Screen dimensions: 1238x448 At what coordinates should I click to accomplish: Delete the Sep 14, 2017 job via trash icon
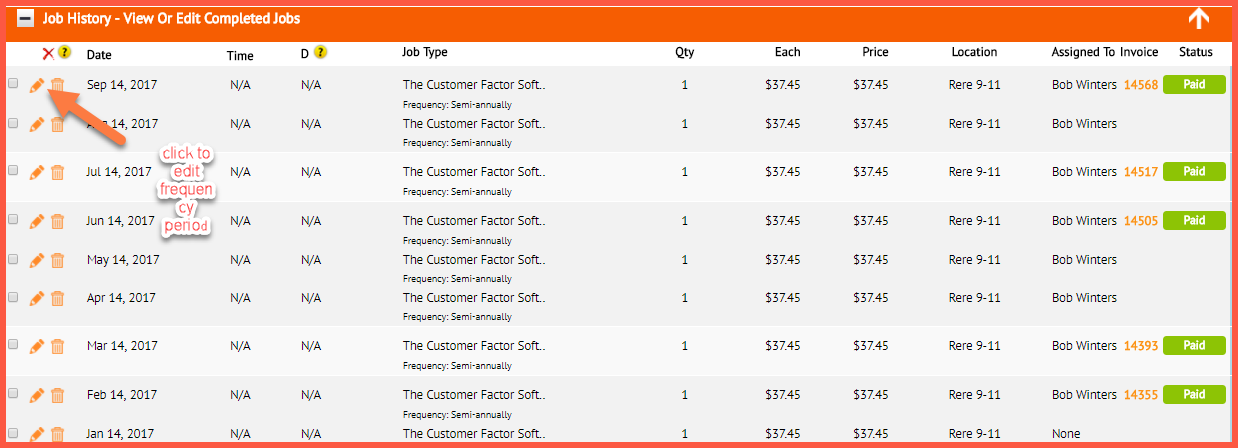tap(58, 86)
